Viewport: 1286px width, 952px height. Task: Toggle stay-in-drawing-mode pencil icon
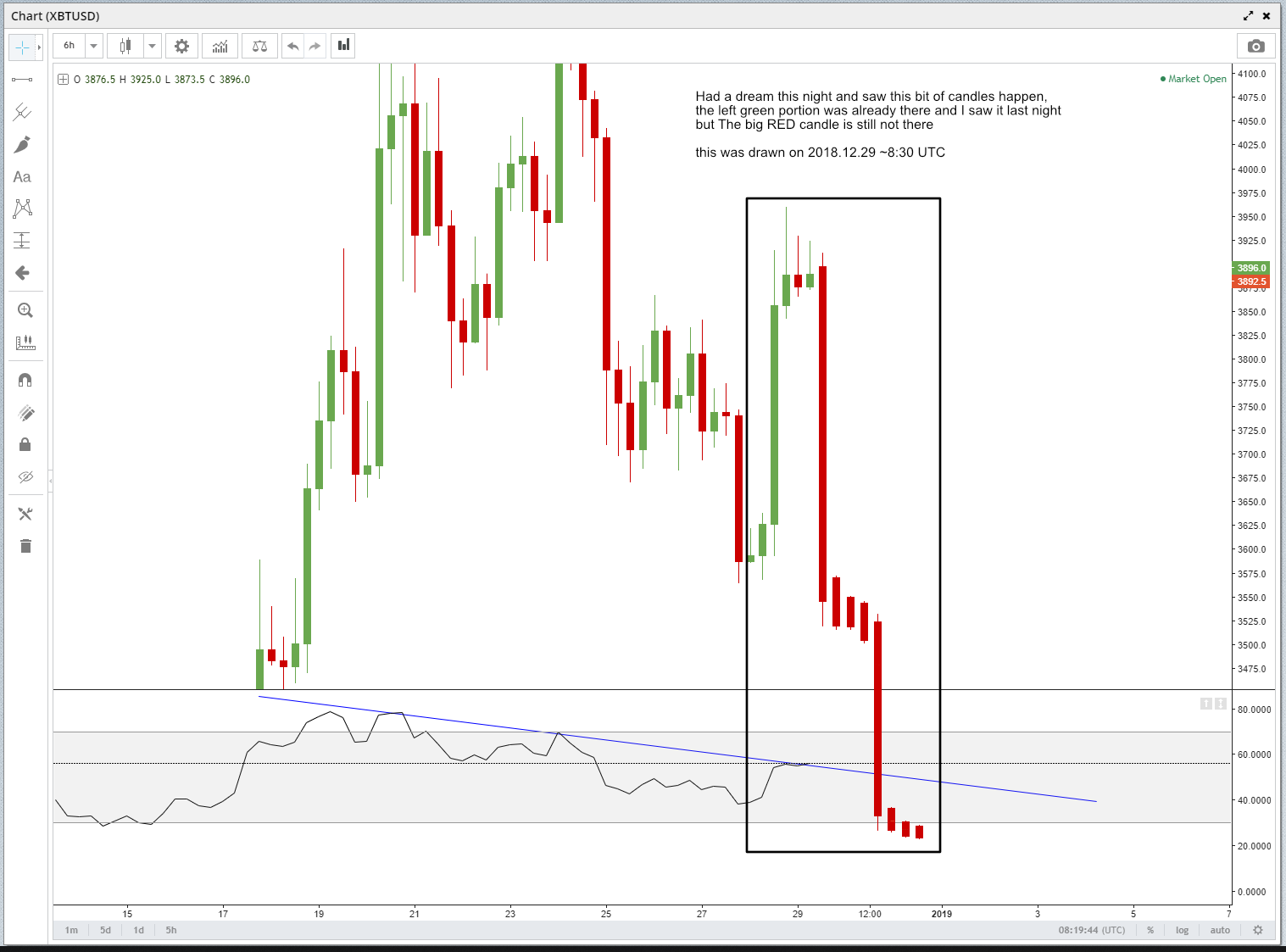point(25,413)
